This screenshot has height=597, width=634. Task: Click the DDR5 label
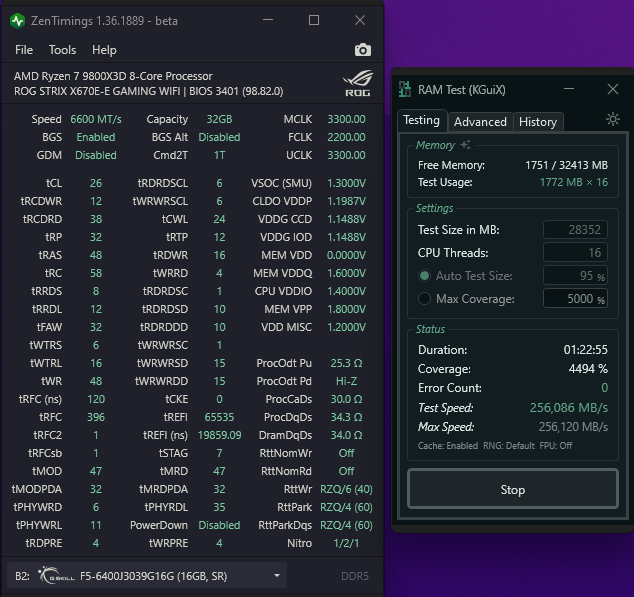(x=355, y=576)
